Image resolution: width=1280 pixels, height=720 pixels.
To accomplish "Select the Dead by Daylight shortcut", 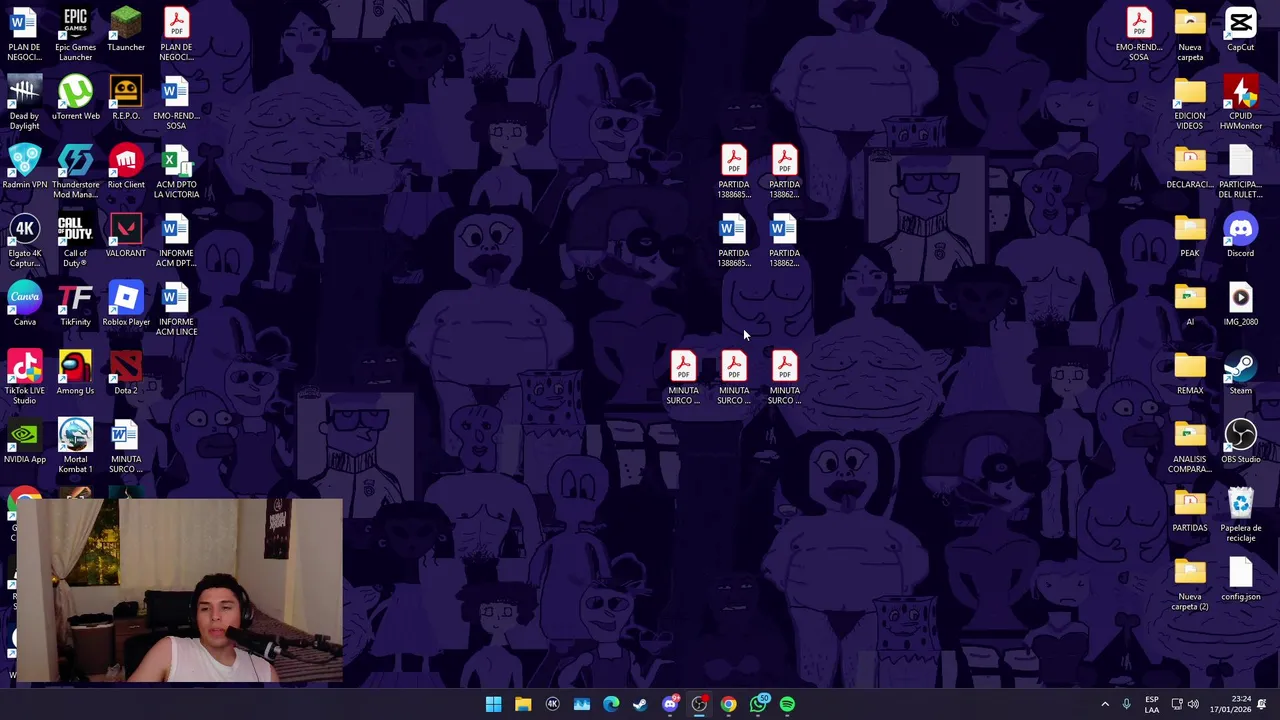I will pyautogui.click(x=24, y=103).
